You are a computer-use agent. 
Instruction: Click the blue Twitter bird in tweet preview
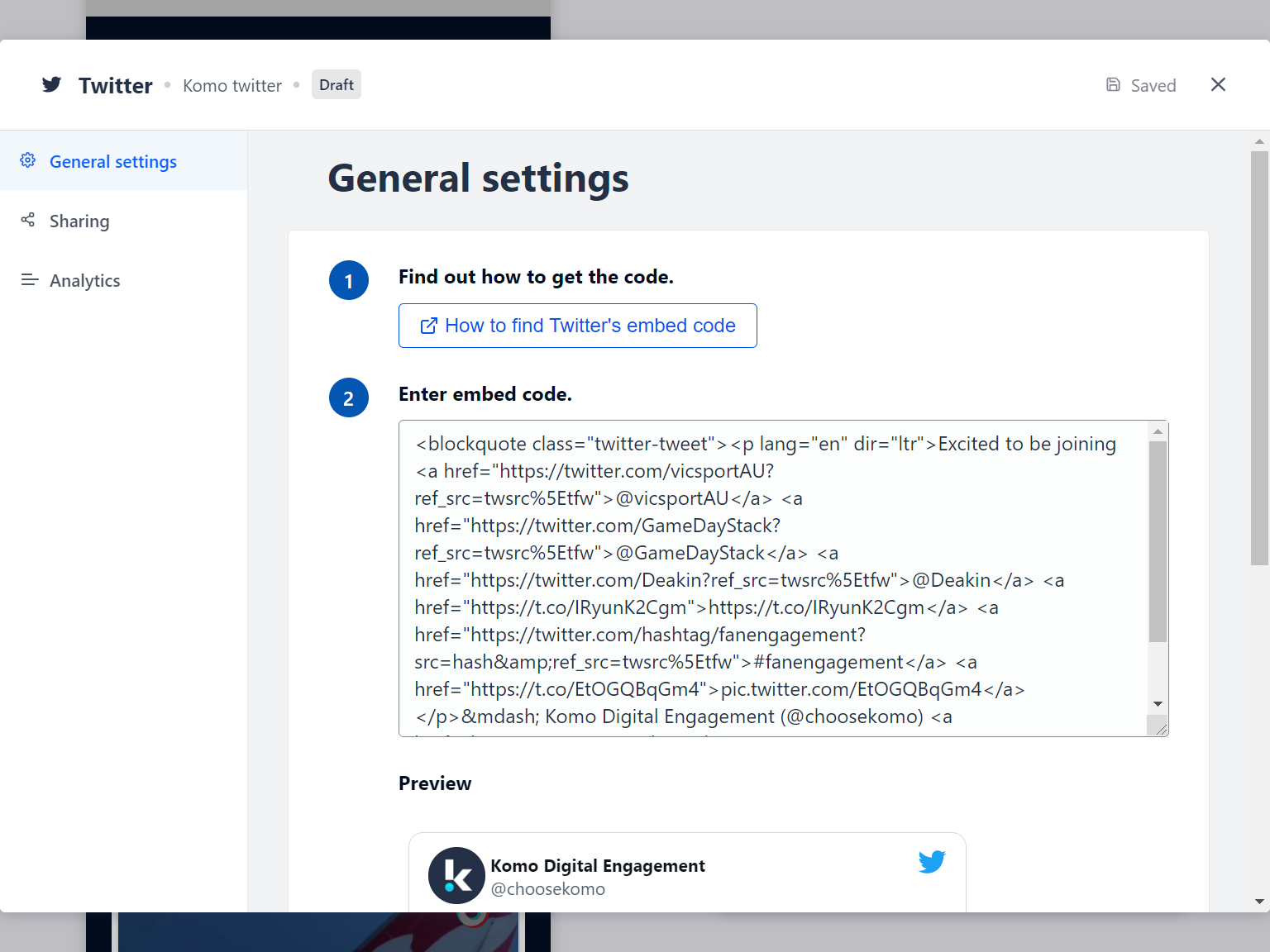[931, 862]
